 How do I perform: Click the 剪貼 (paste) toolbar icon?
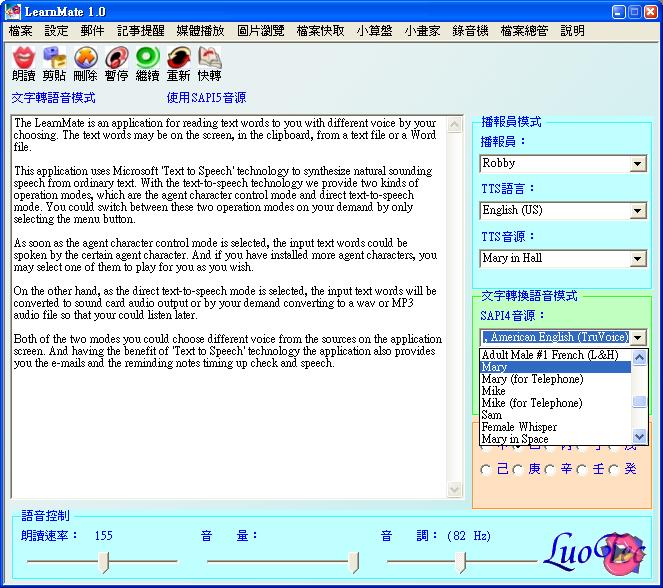[55, 57]
